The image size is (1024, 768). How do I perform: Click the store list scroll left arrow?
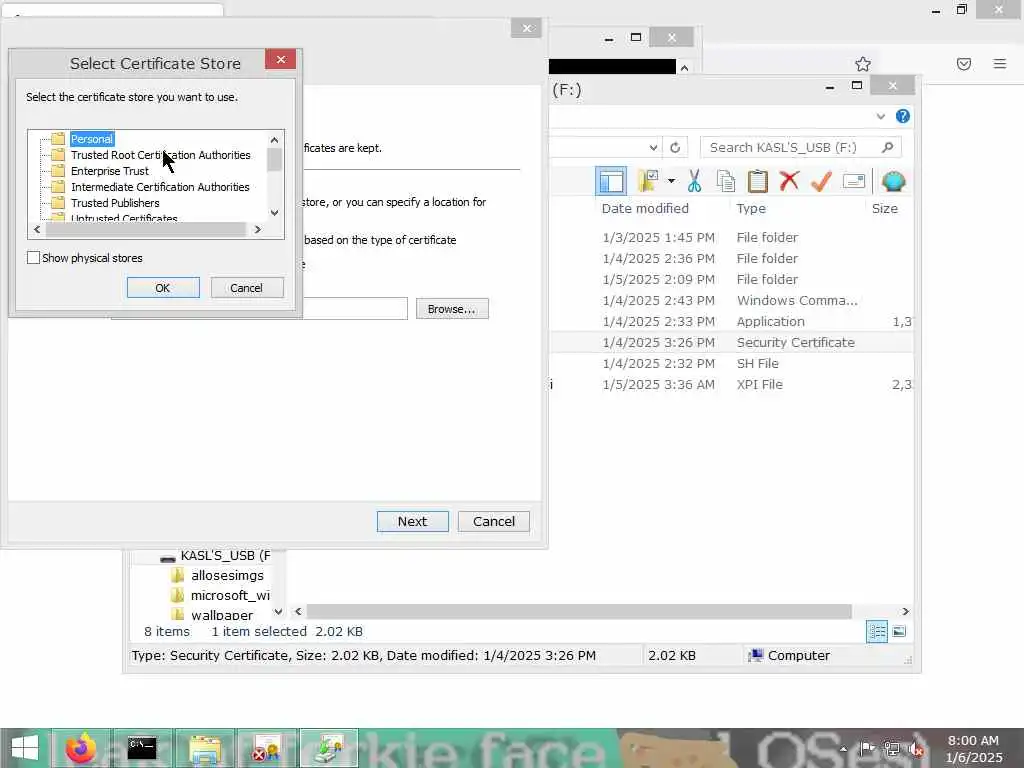37,229
